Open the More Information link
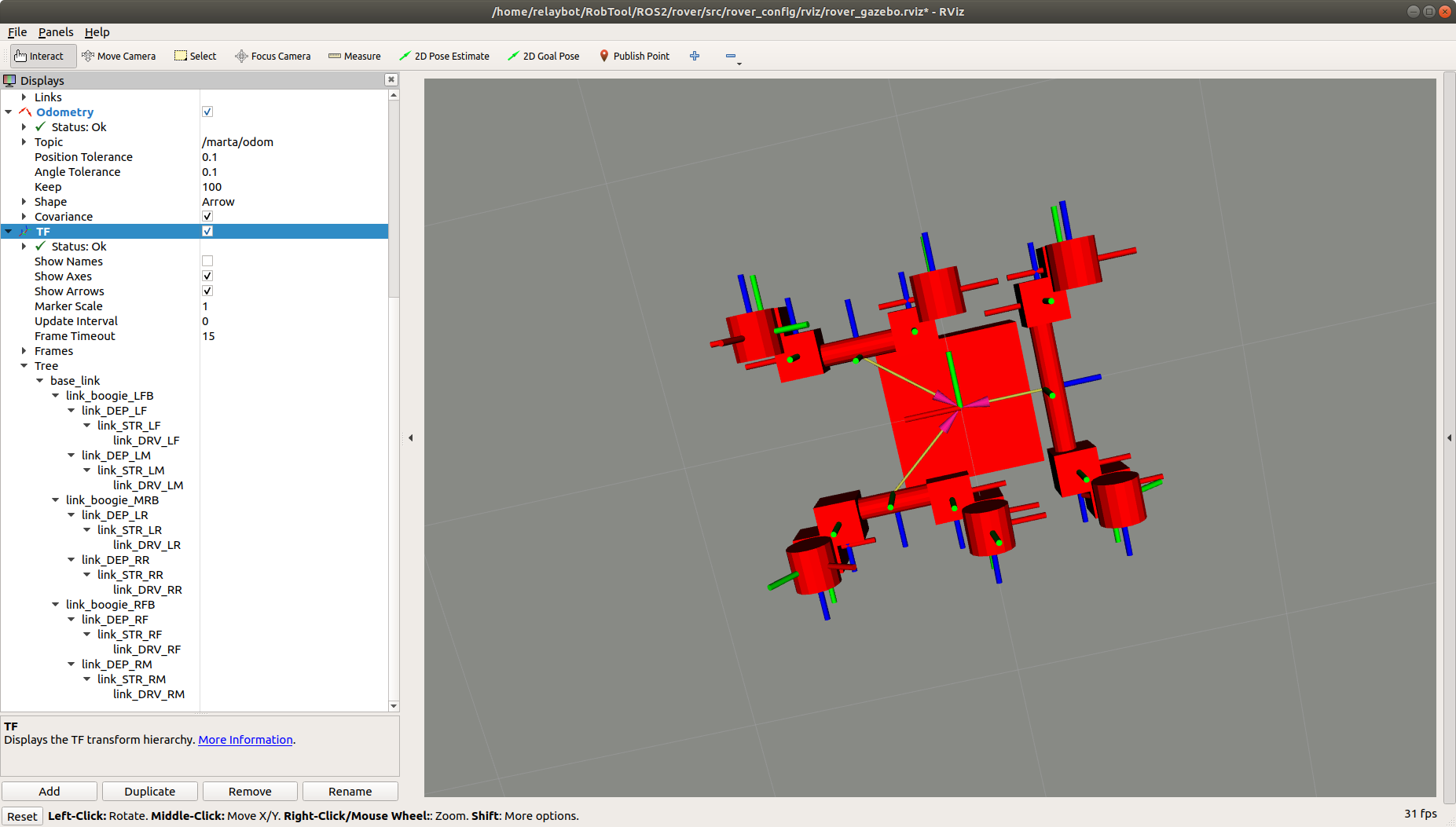1456x827 pixels. tap(245, 740)
